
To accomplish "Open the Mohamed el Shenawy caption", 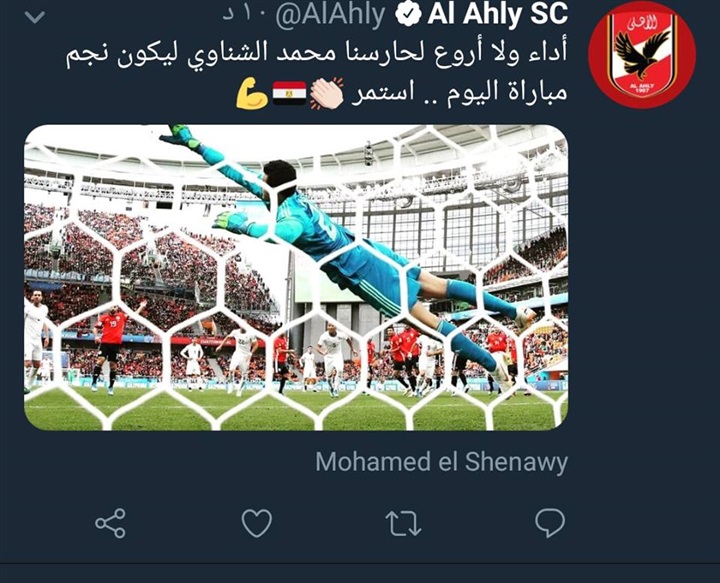I will tap(442, 462).
